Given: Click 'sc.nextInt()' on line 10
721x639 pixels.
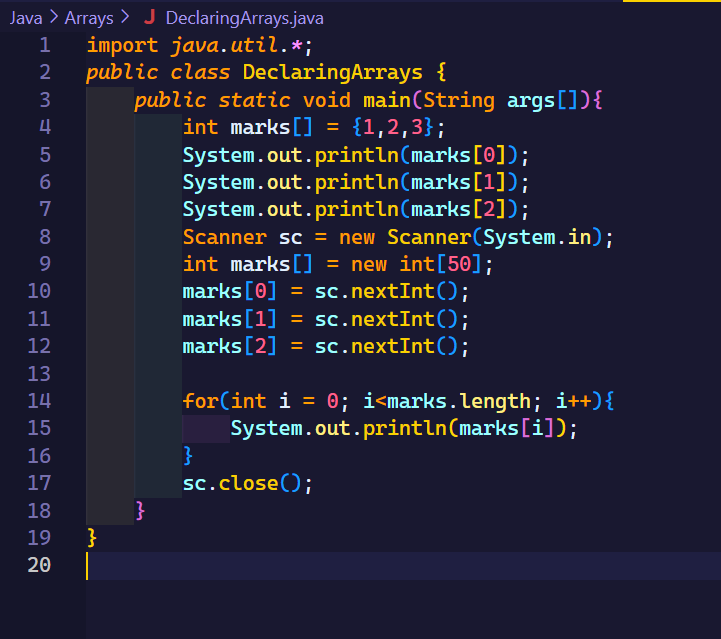Looking at the screenshot, I should coord(386,292).
